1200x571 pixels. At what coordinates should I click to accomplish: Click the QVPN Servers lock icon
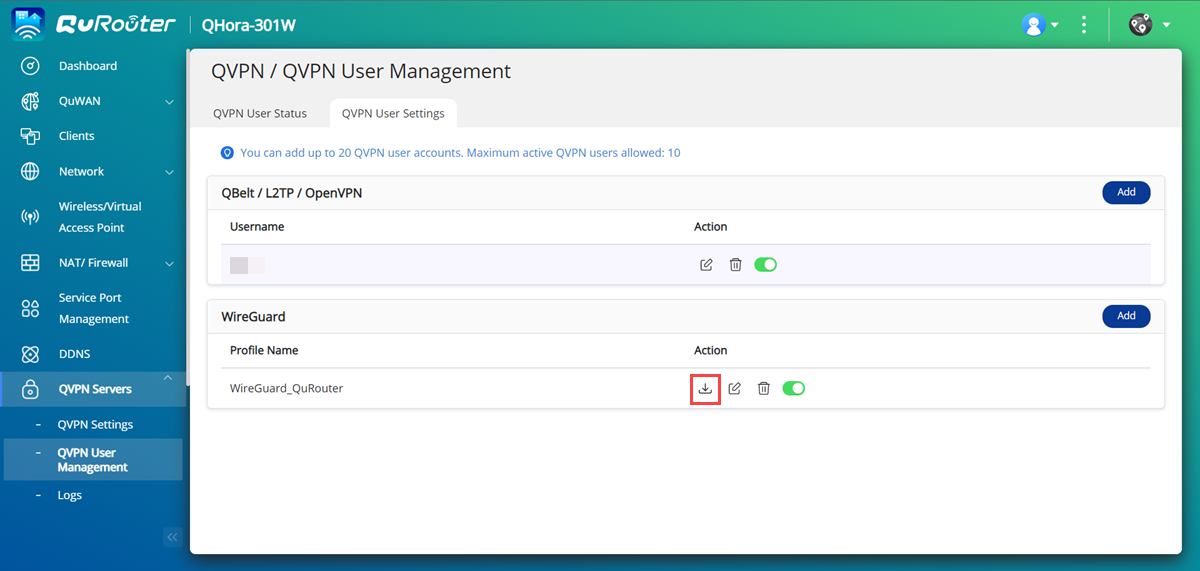click(30, 389)
